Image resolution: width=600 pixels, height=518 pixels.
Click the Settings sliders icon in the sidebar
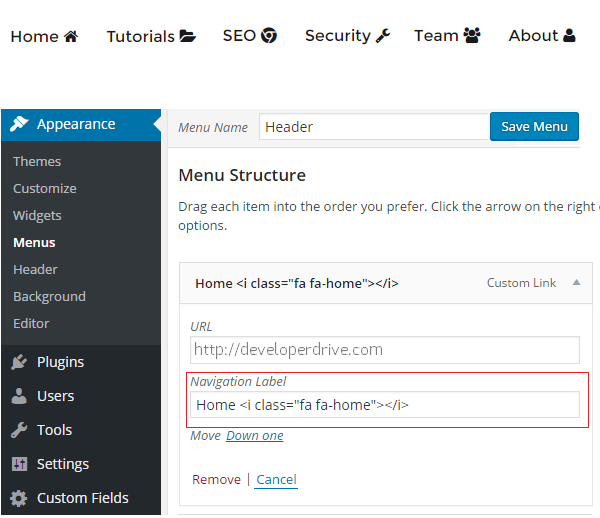coord(19,464)
